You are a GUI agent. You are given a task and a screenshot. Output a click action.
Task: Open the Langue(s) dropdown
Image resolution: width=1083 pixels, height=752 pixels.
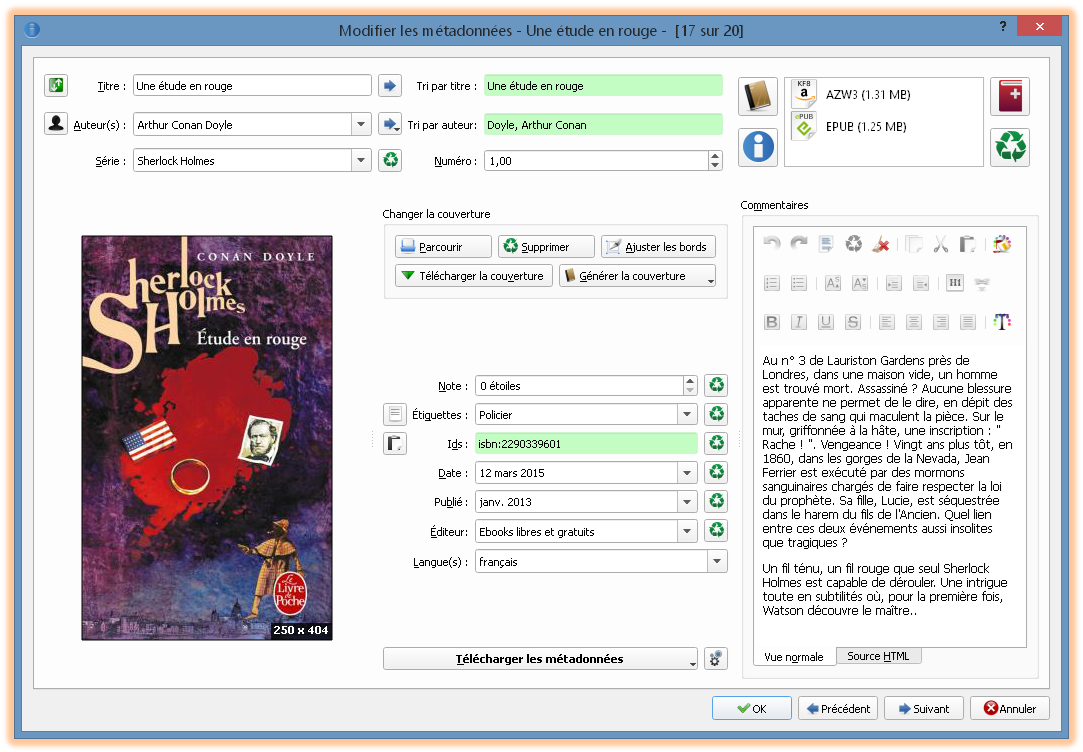click(x=717, y=561)
